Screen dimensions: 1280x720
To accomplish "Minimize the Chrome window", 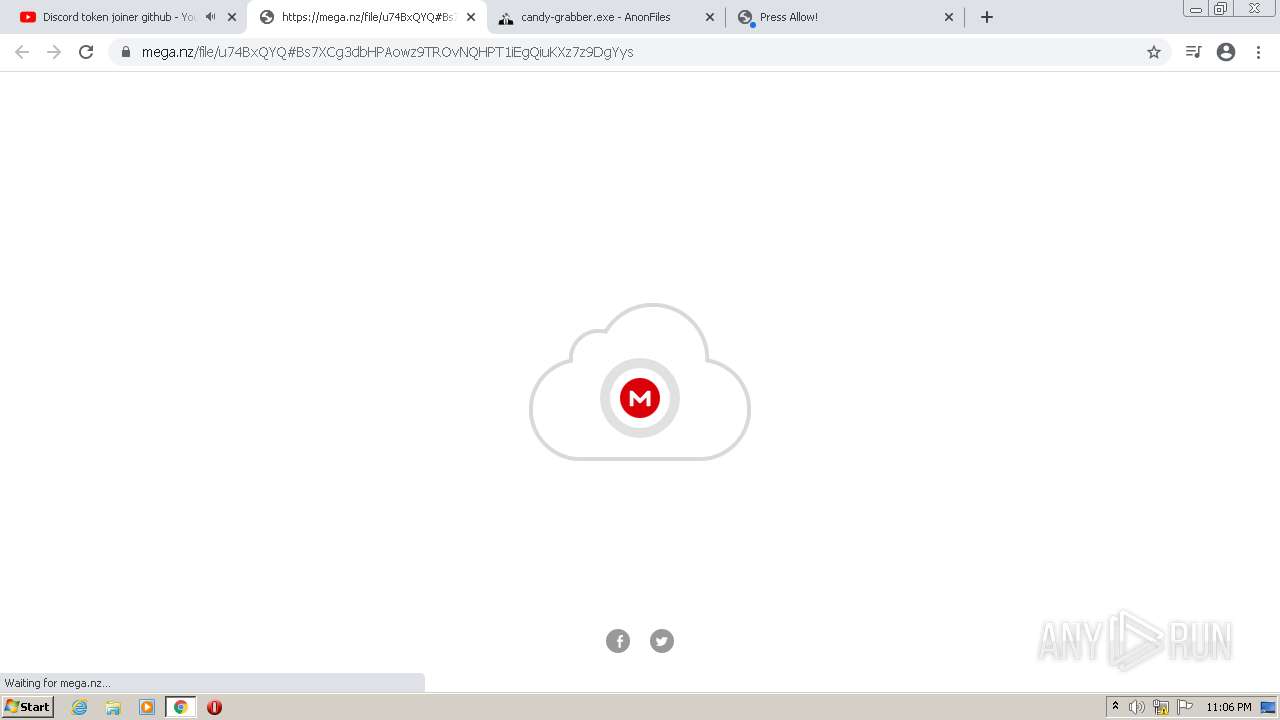I will (1196, 9).
